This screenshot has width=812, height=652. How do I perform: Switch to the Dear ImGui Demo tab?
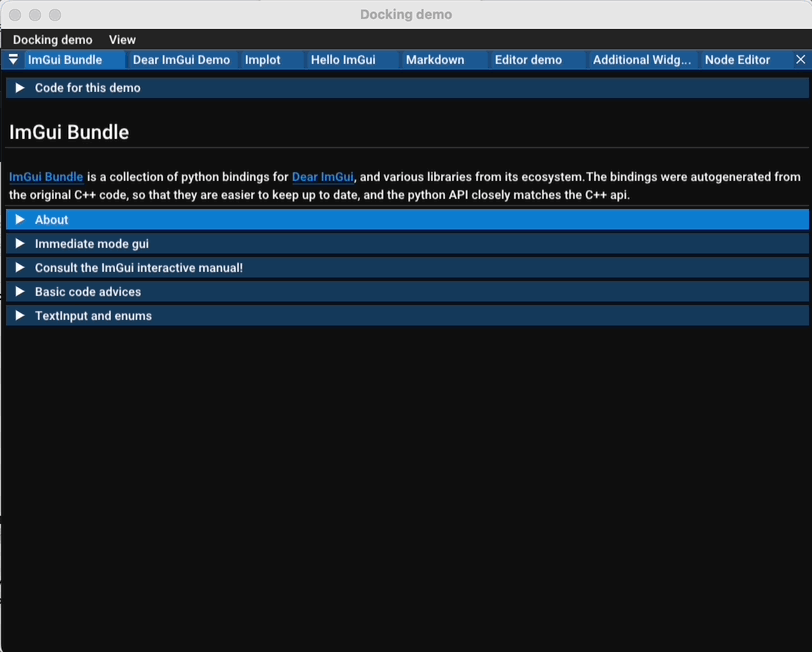[181, 60]
